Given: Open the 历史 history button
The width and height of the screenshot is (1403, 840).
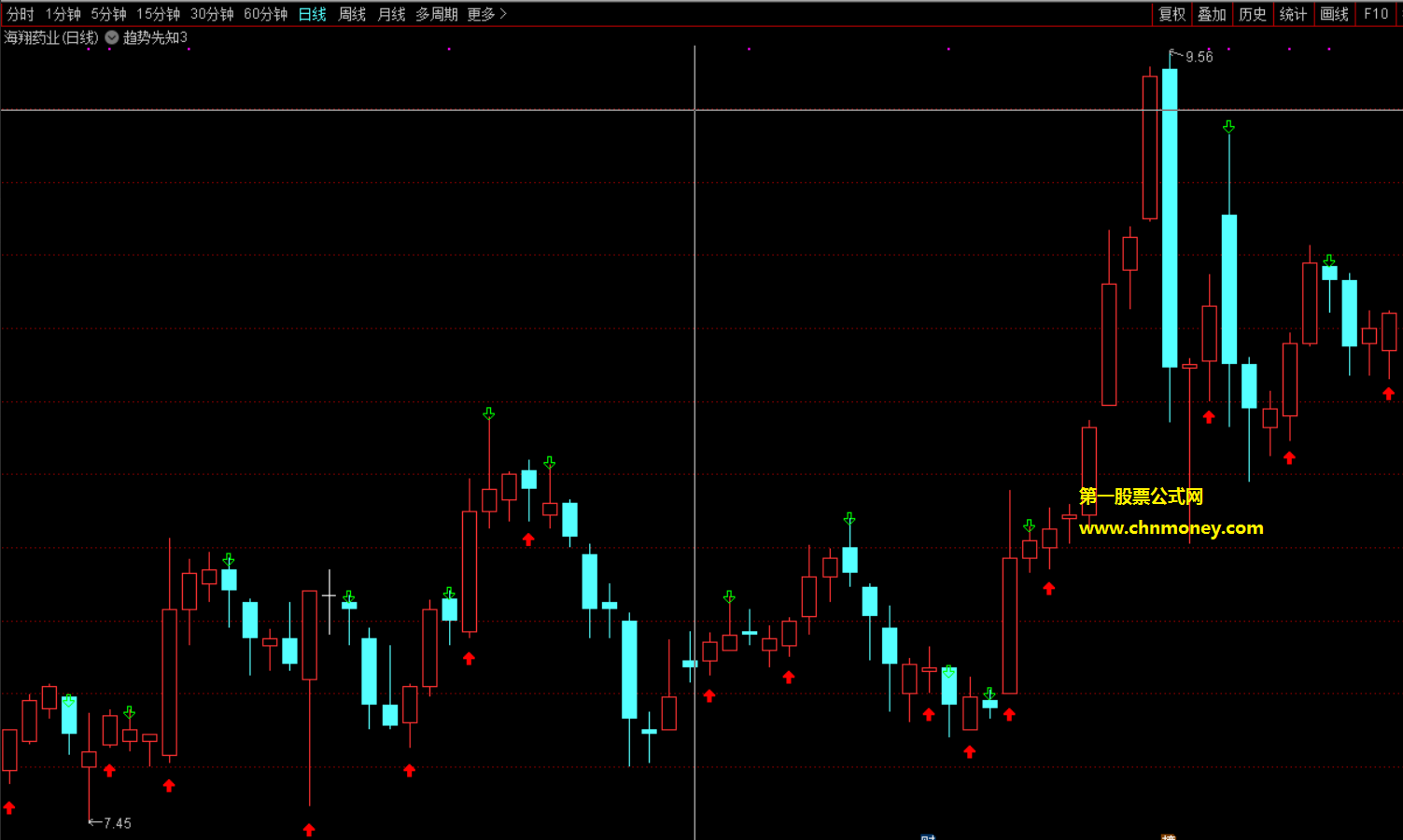Looking at the screenshot, I should pyautogui.click(x=1253, y=14).
